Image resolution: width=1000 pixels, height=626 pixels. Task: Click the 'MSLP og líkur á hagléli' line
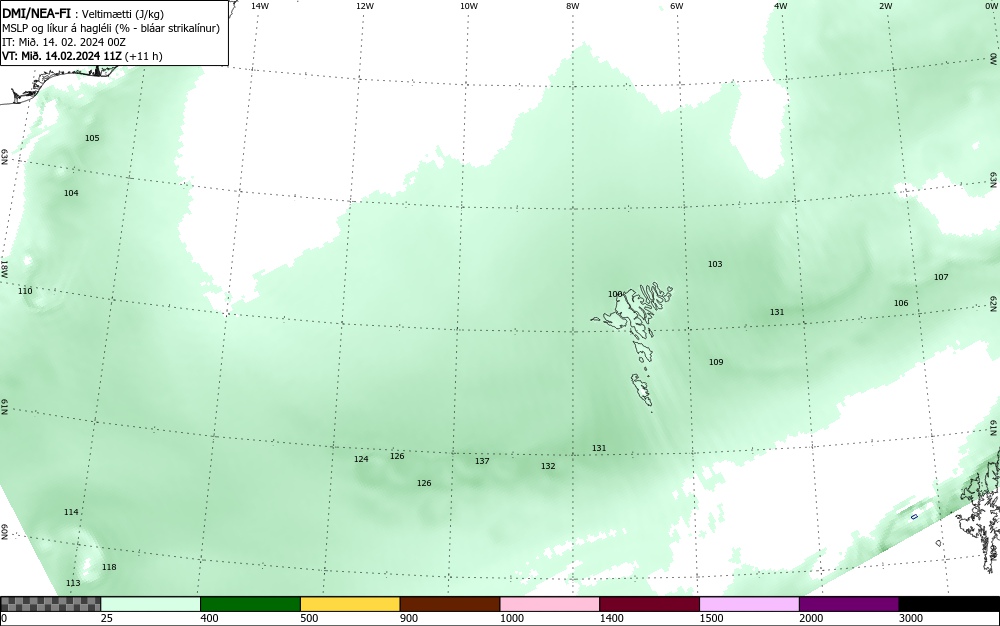pyautogui.click(x=111, y=28)
